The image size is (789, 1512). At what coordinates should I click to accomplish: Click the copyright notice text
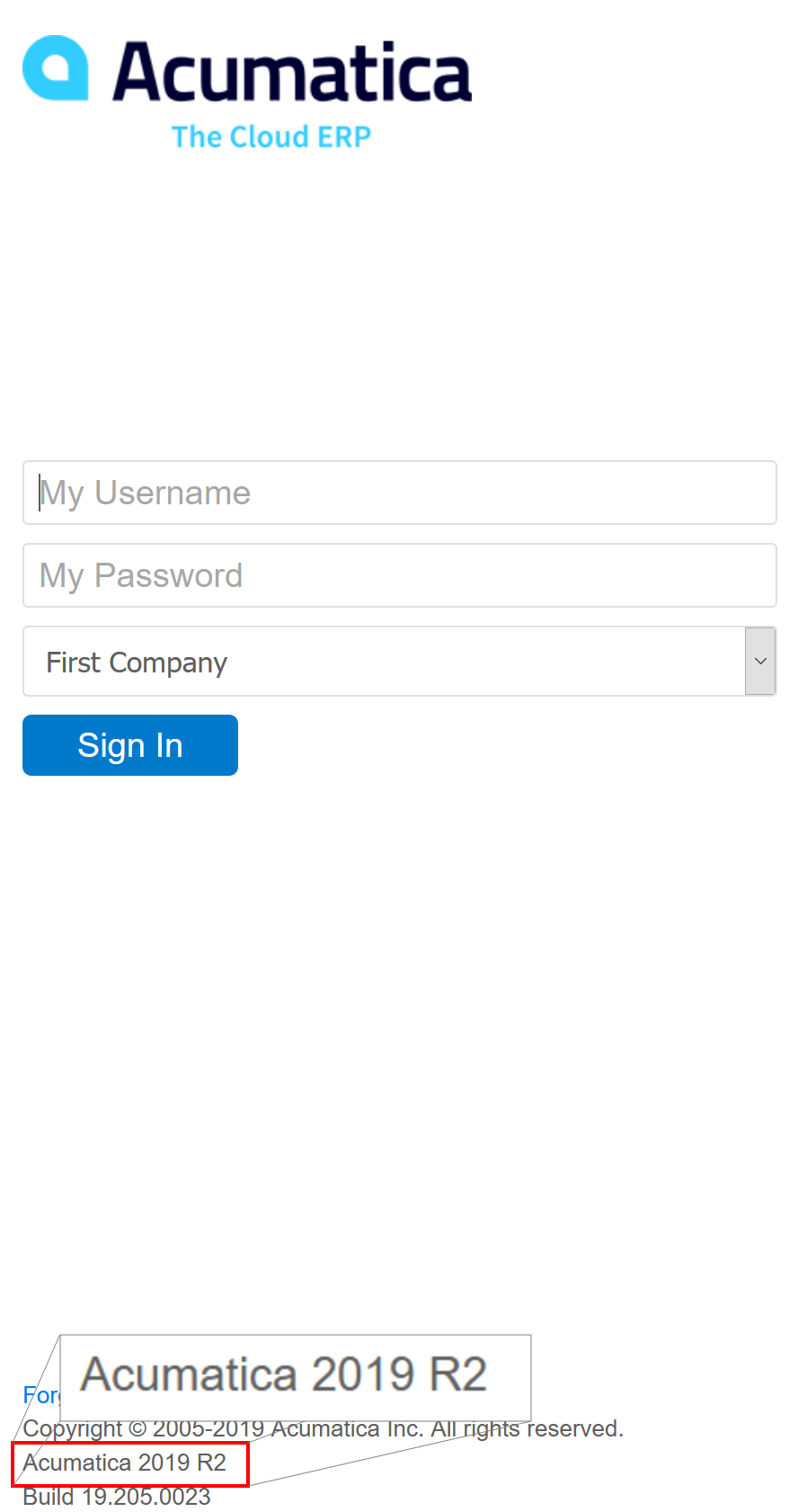coord(324,1429)
